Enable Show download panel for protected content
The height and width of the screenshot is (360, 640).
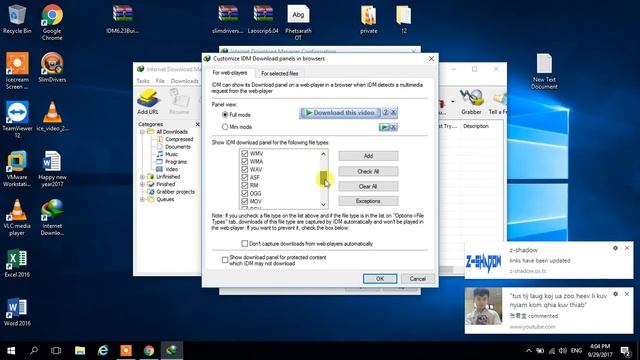[225, 260]
